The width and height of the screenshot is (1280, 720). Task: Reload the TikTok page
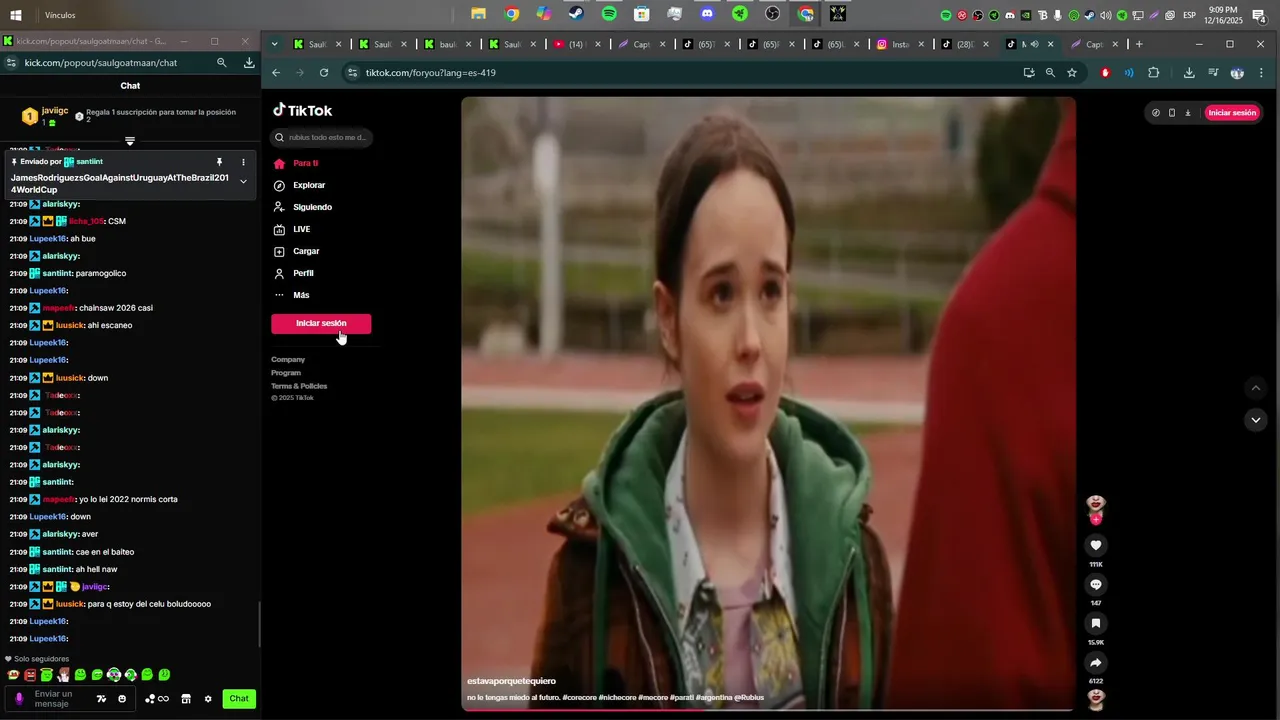click(324, 72)
